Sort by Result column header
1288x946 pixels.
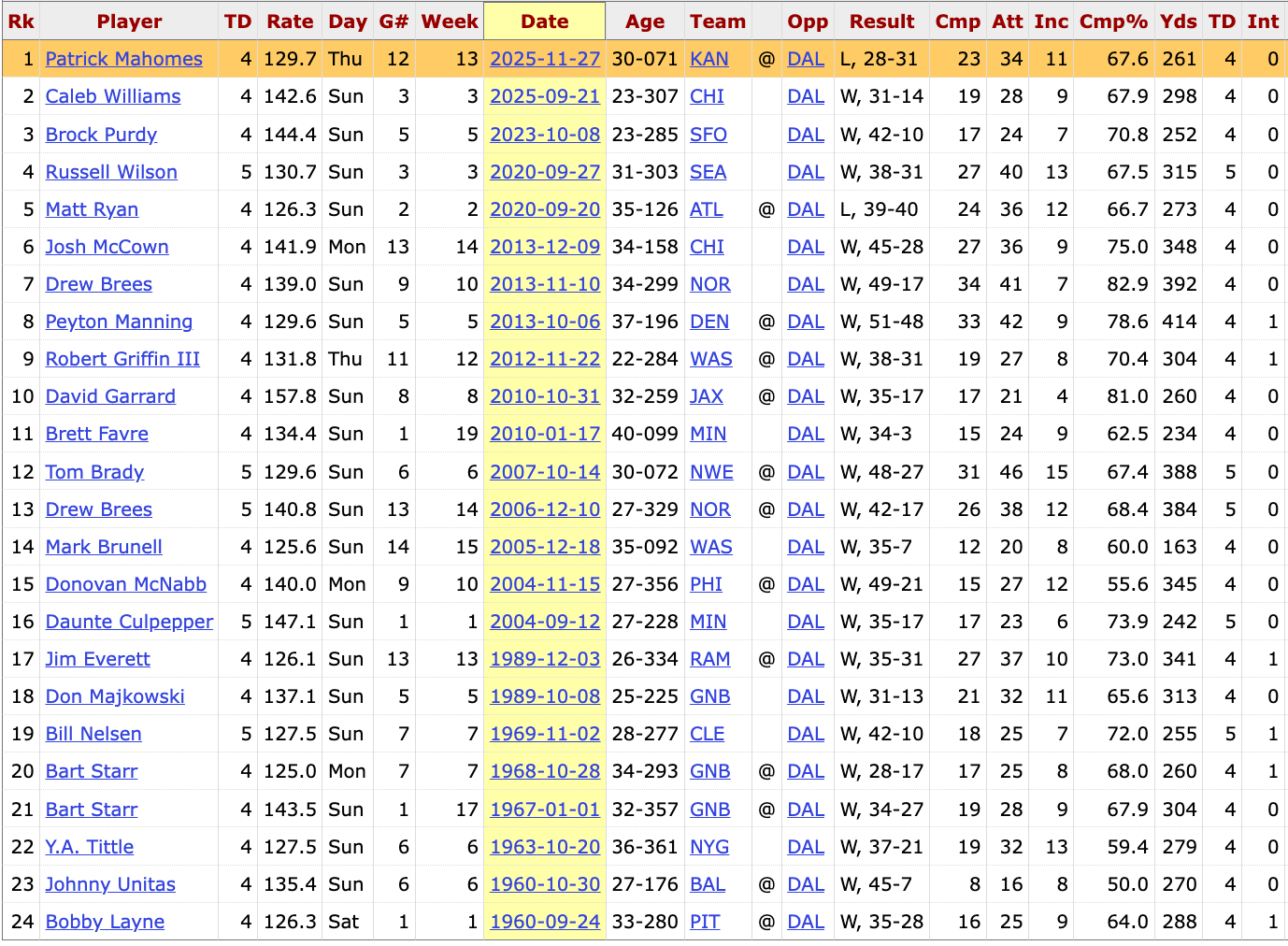(x=881, y=21)
